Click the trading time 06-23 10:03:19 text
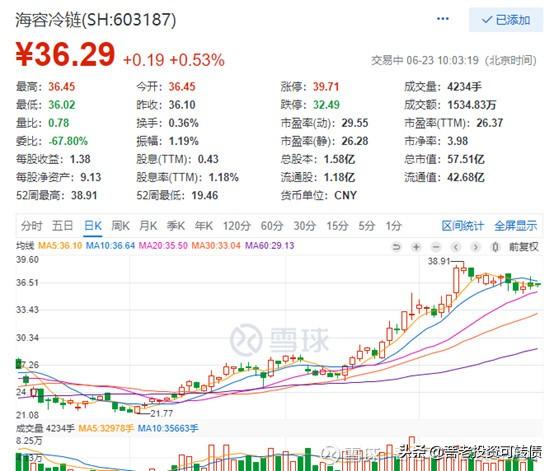Viewport: 554px width, 471px height. (x=442, y=60)
